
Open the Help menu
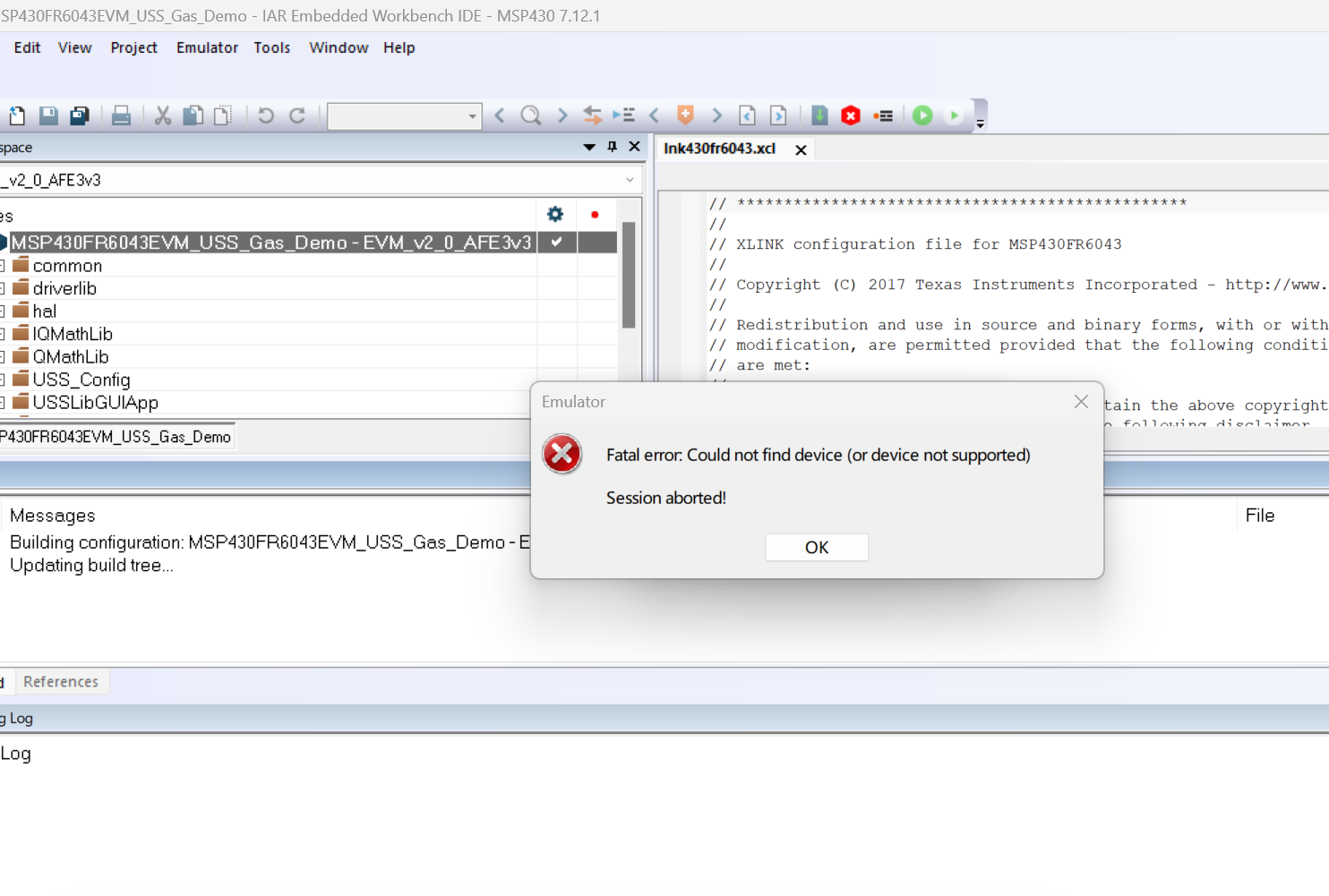[399, 47]
